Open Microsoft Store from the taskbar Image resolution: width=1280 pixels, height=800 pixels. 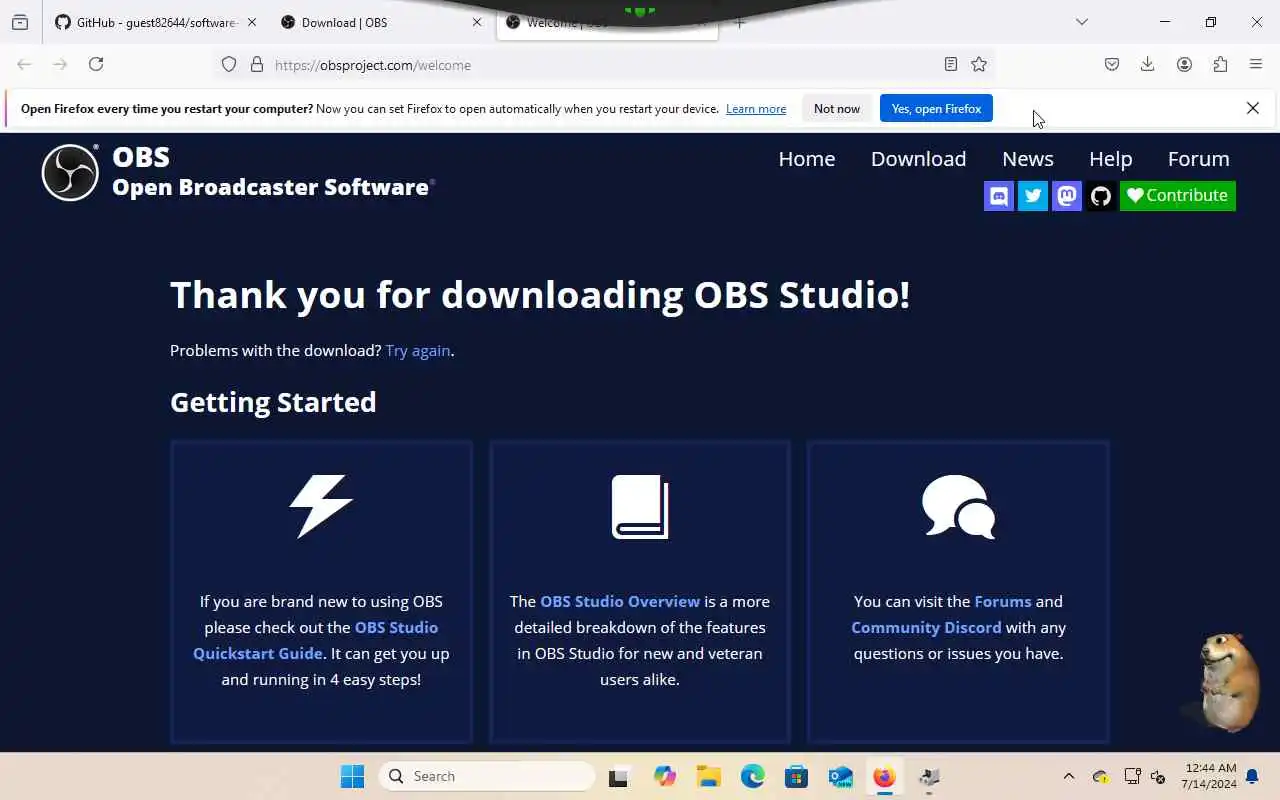[797, 776]
